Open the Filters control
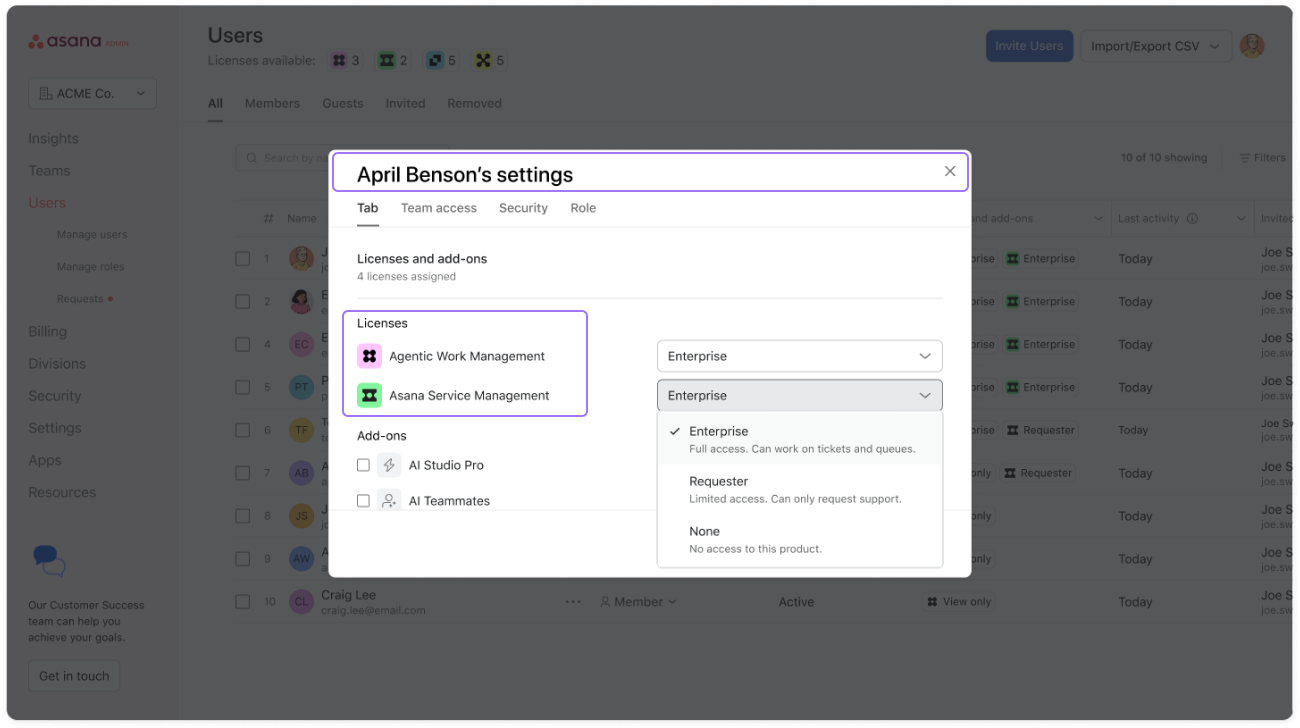This screenshot has width=1300, height=728. pos(1263,158)
